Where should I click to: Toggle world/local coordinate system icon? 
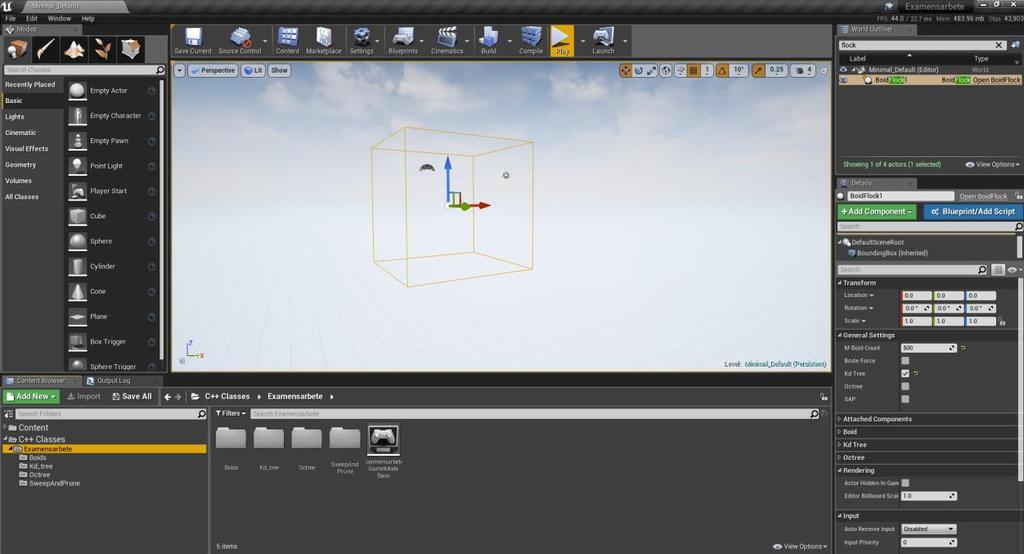(665, 71)
